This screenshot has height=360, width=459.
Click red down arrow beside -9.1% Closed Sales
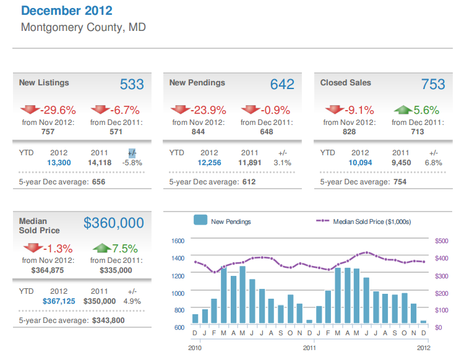[335, 109]
